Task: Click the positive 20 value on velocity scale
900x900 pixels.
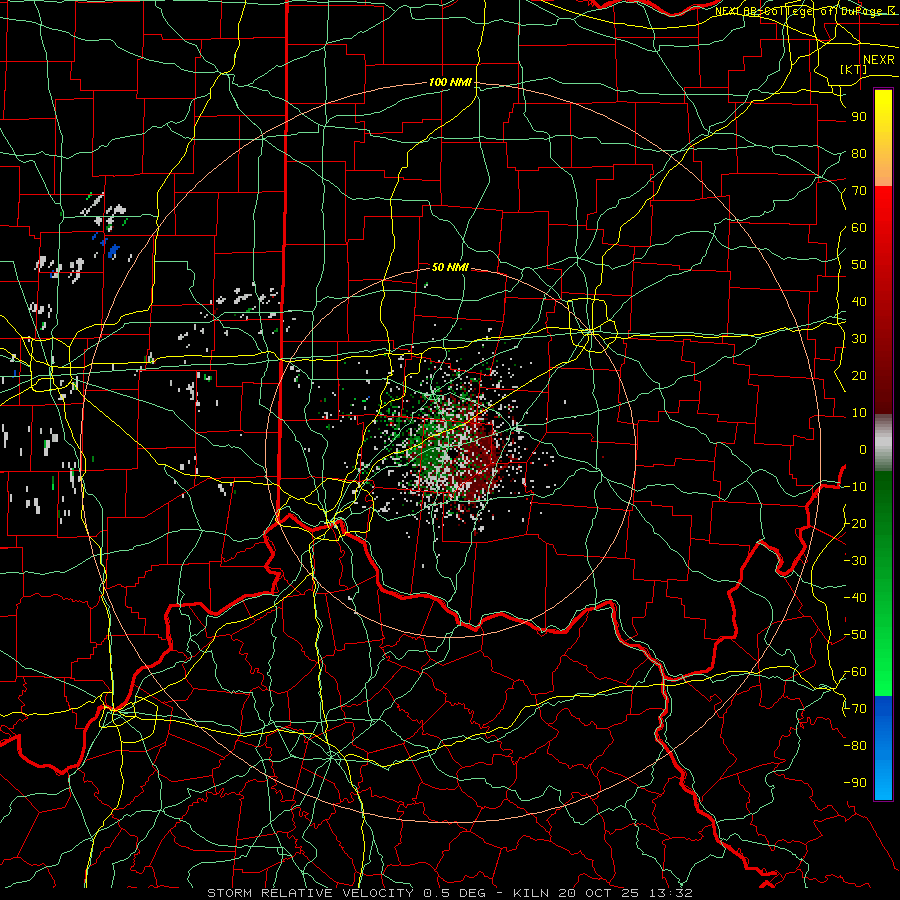Action: [x=859, y=375]
